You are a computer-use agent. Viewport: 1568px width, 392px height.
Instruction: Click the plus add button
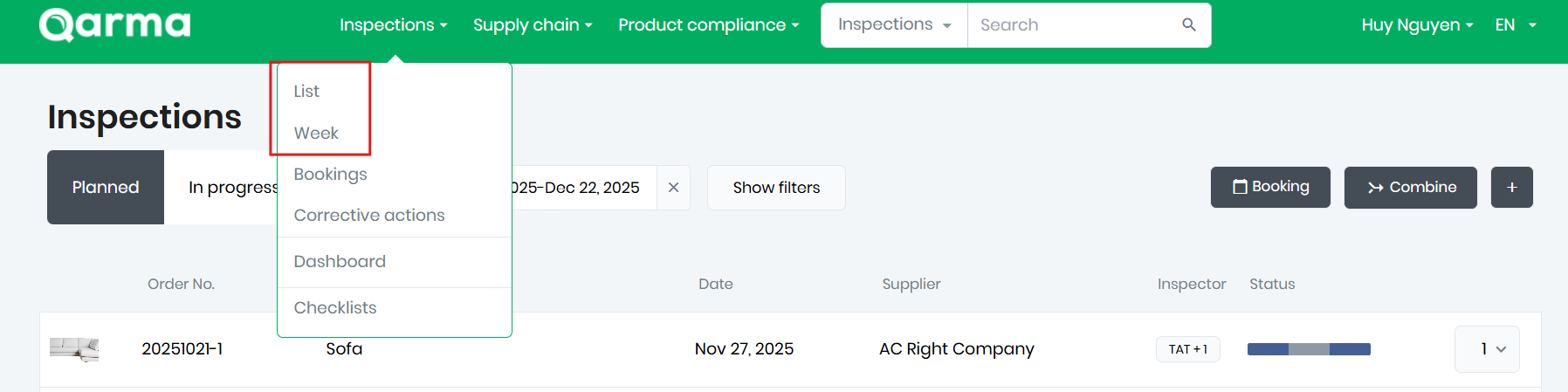point(1511,188)
